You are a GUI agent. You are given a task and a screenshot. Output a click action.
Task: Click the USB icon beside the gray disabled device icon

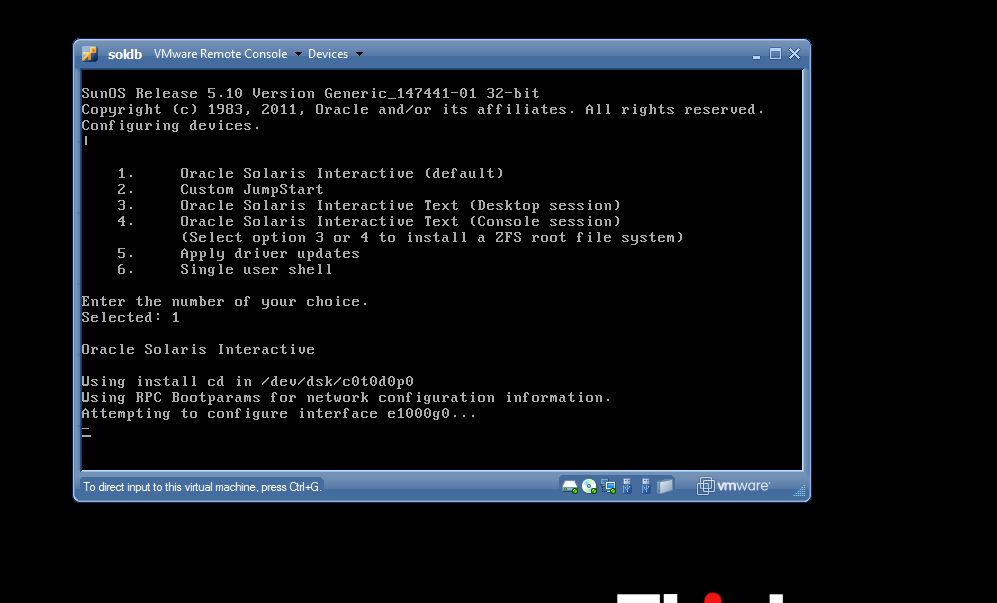pyautogui.click(x=646, y=487)
